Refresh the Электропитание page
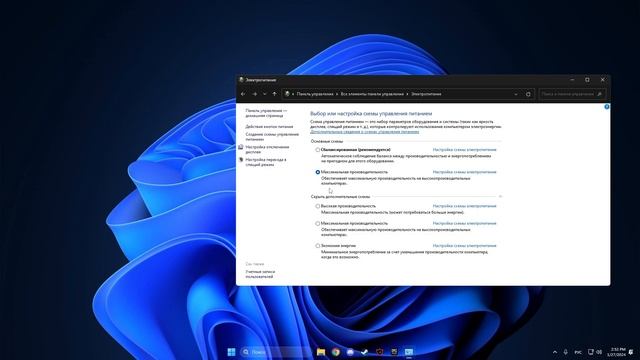The width and height of the screenshot is (640, 360). pos(528,94)
